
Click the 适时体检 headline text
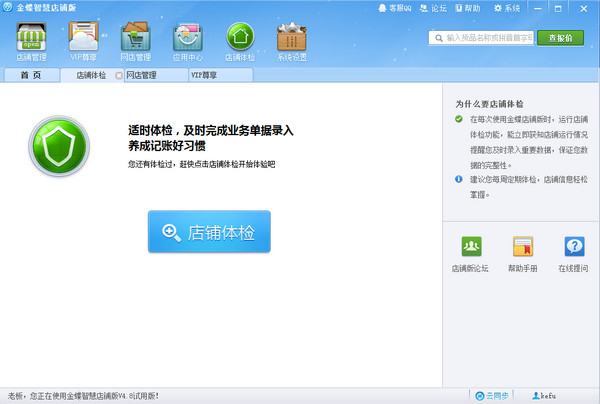tap(211, 138)
